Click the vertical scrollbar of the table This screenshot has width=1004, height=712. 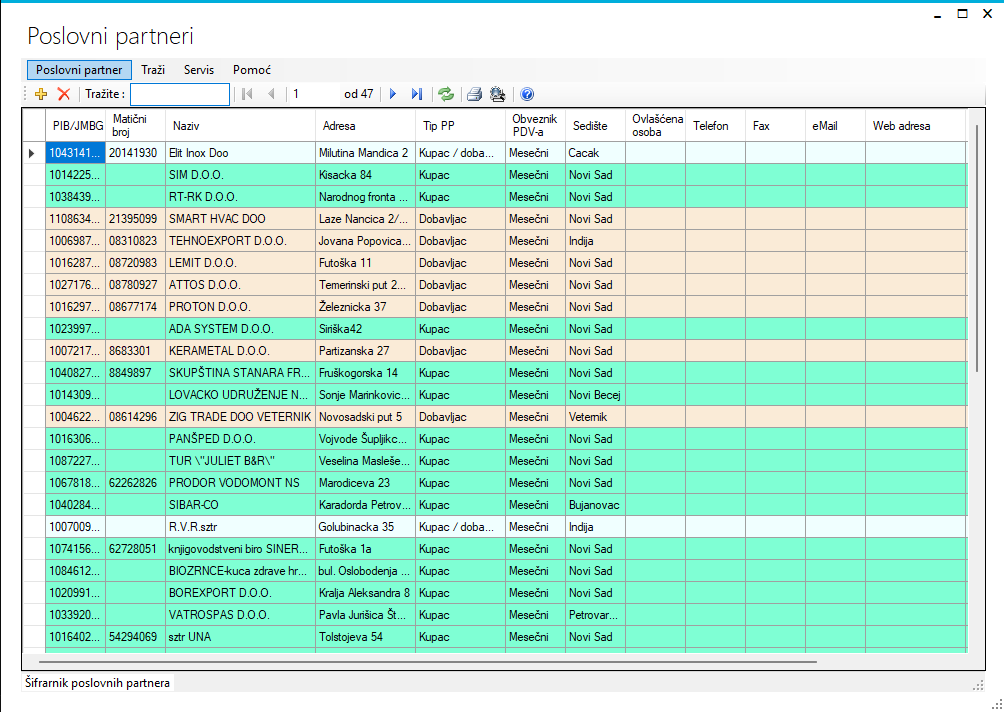coord(975,250)
